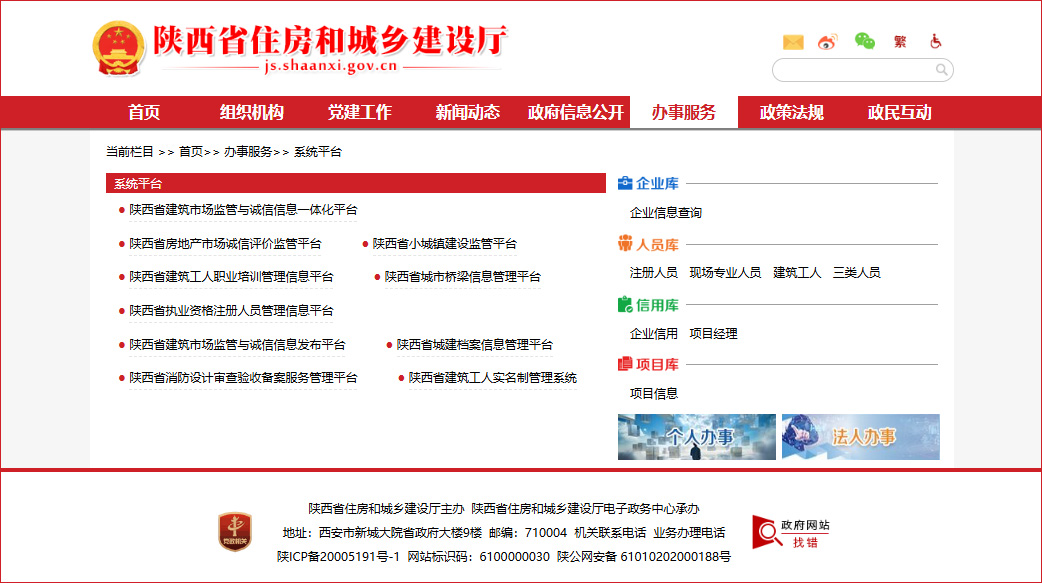Open the 法人办事 banner image

point(861,437)
